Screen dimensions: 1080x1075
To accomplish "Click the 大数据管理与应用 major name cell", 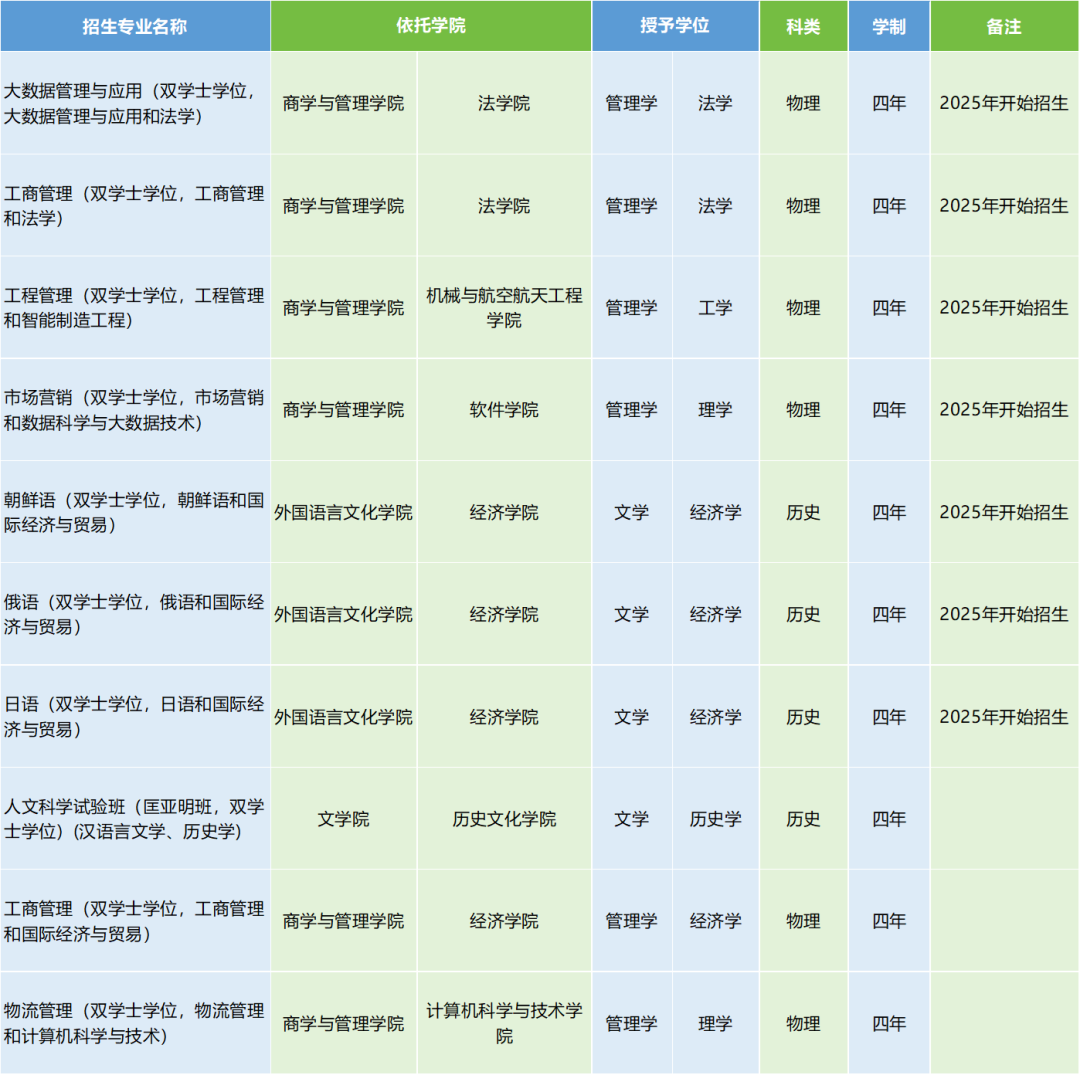I will click(135, 104).
